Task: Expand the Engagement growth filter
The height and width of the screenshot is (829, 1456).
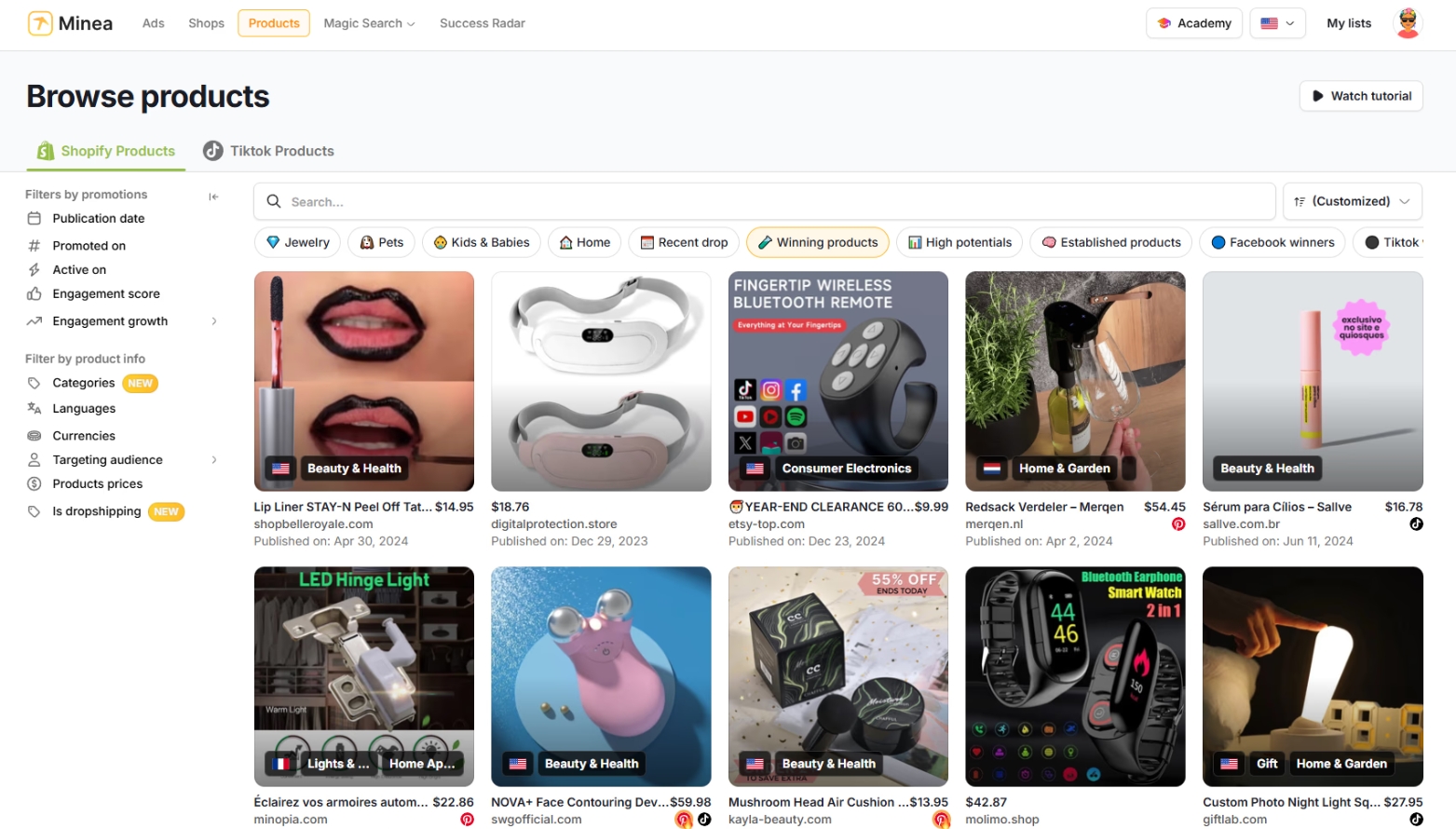Action: tap(214, 321)
